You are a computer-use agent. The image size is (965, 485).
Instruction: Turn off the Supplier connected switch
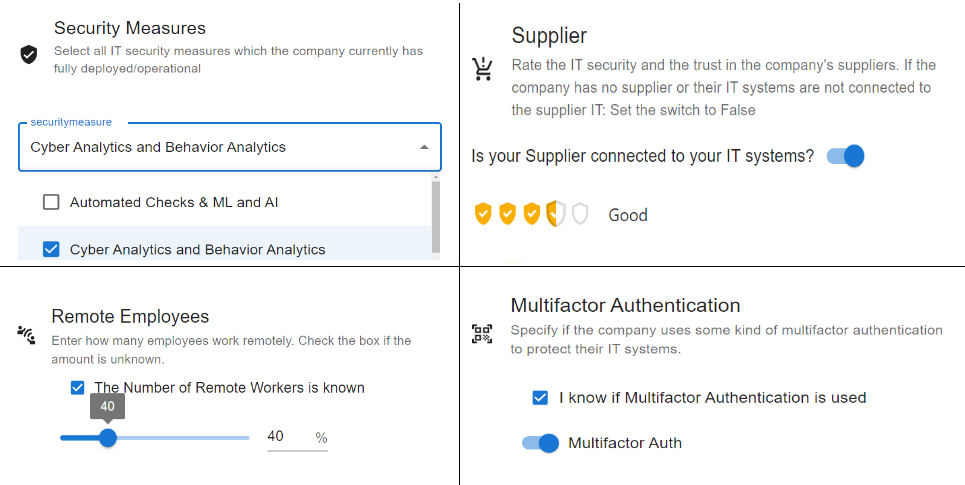846,156
